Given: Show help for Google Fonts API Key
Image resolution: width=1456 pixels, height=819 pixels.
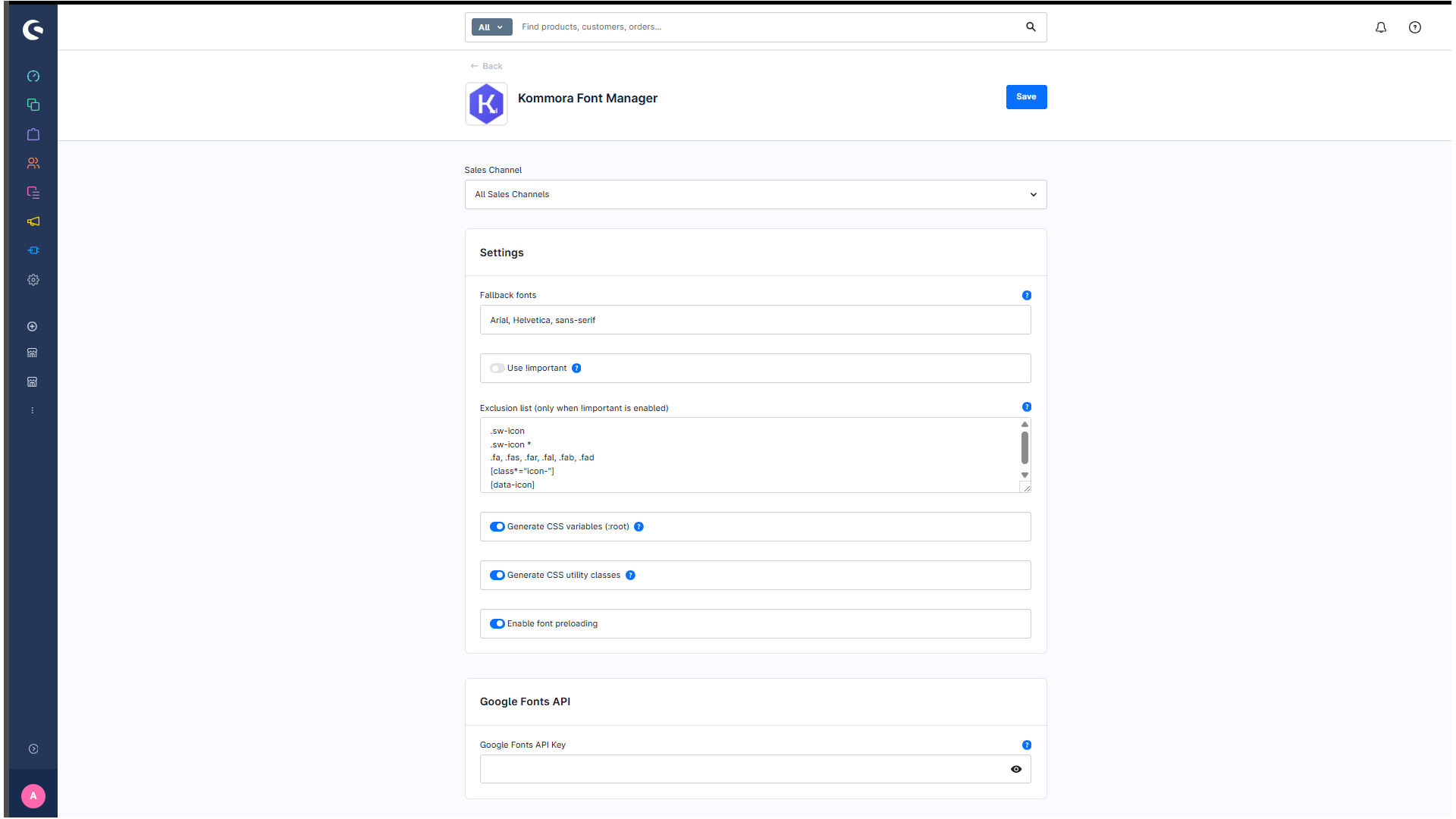Looking at the screenshot, I should [1027, 745].
